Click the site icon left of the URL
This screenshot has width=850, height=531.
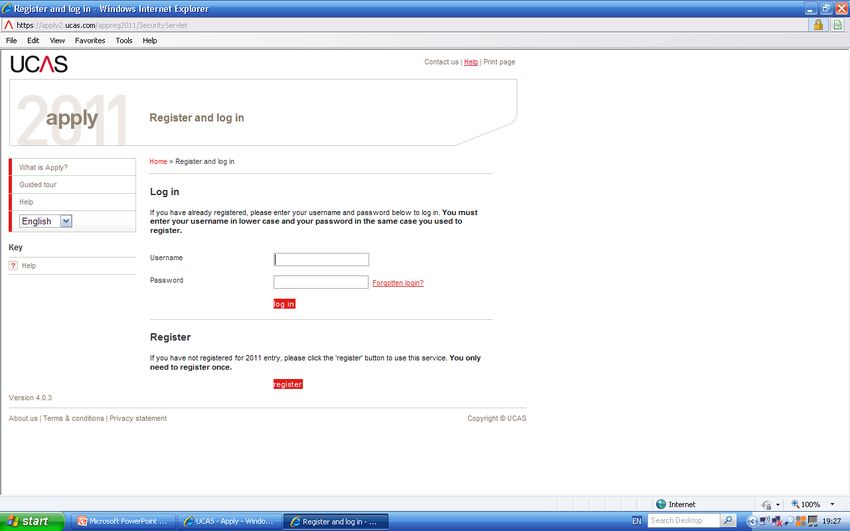point(8,25)
